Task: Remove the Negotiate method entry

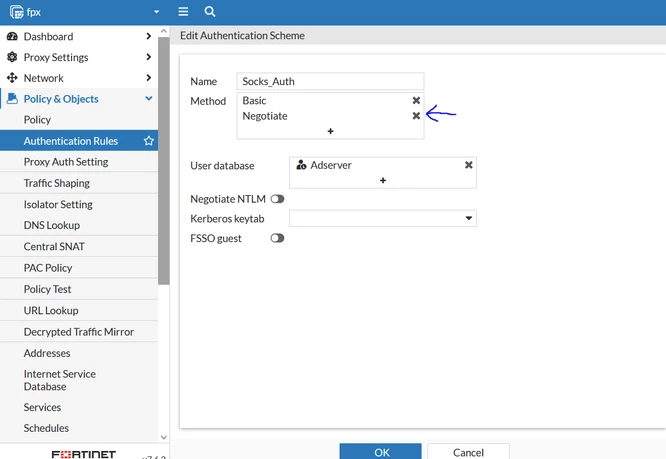Action: [x=416, y=115]
